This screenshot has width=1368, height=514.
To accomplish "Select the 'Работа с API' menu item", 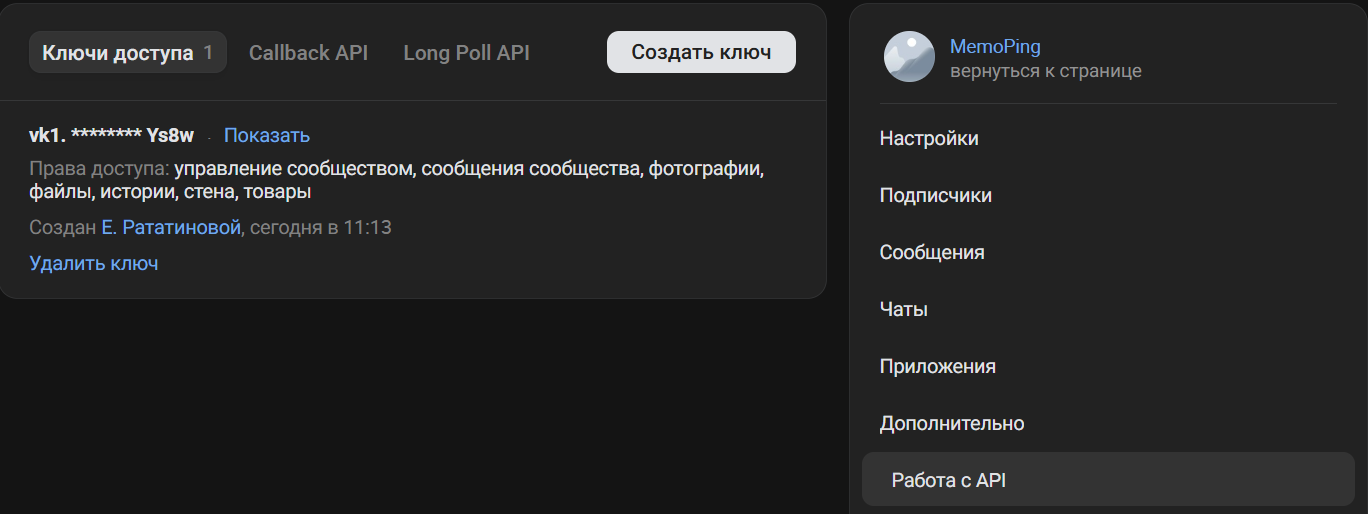I will 948,481.
